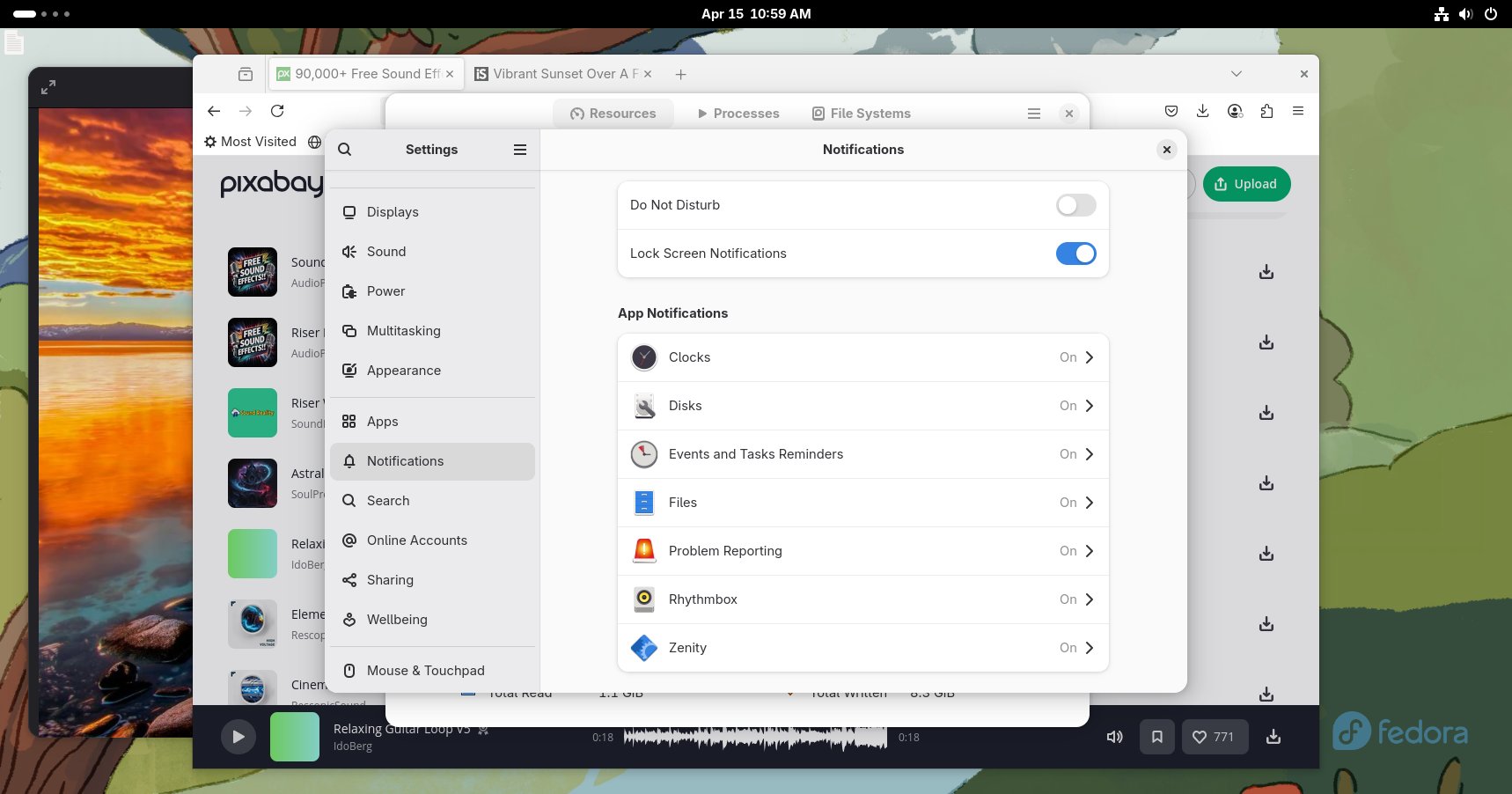
Task: Go back in the Firefox browser
Action: click(x=214, y=111)
